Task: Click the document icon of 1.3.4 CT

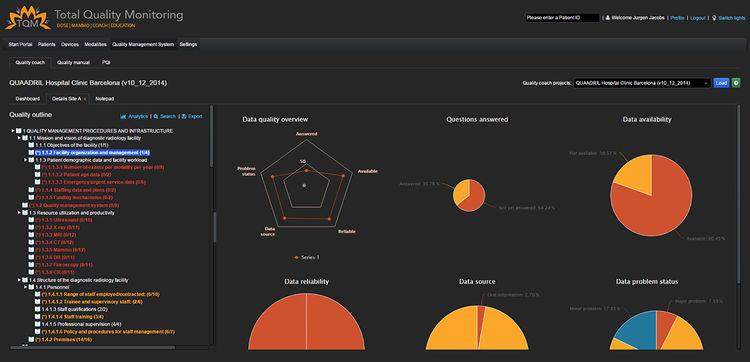Action: 31,242
